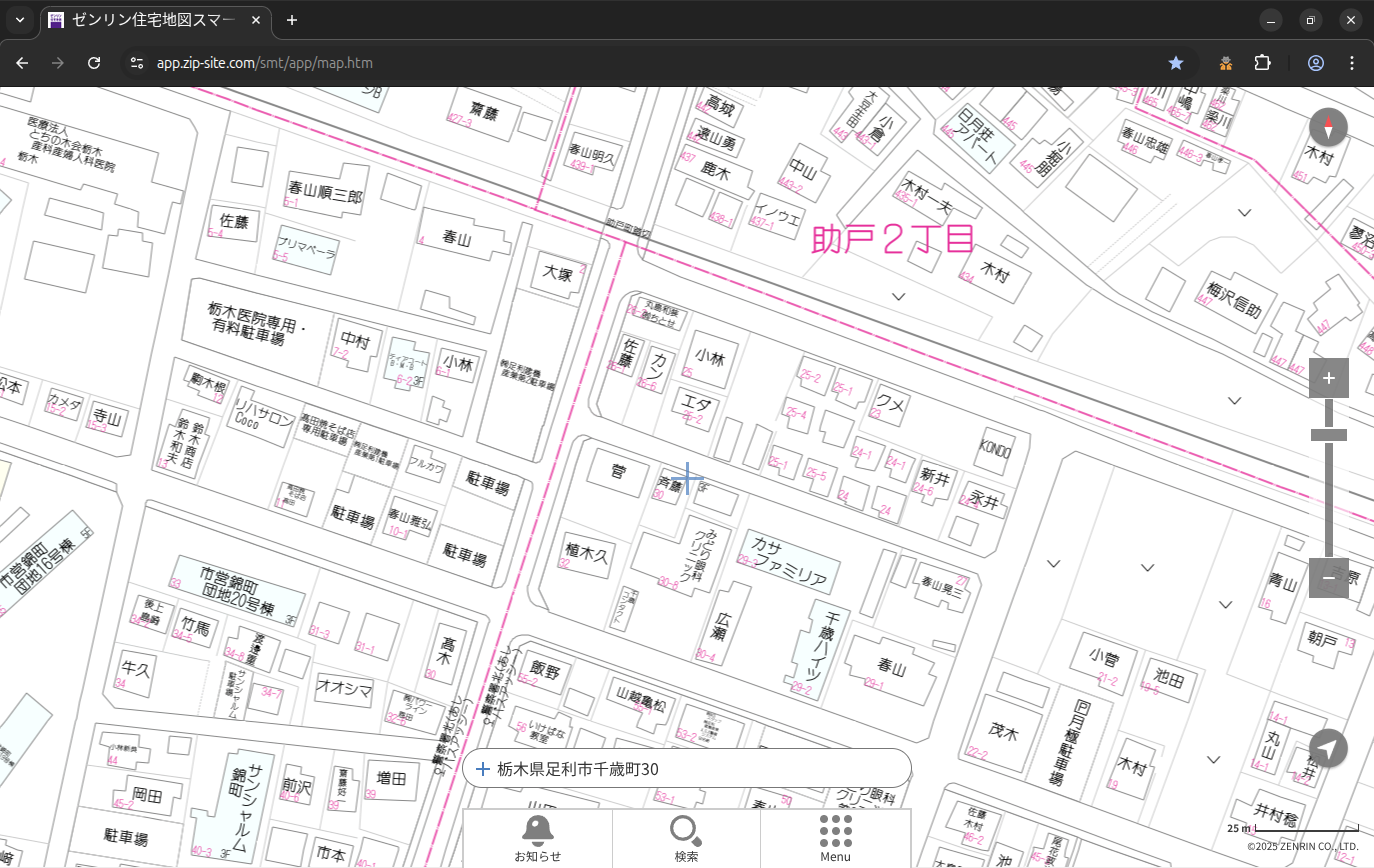Screen dimensions: 1374x868
Task: Open 検索 search magnifier
Action: point(686,838)
